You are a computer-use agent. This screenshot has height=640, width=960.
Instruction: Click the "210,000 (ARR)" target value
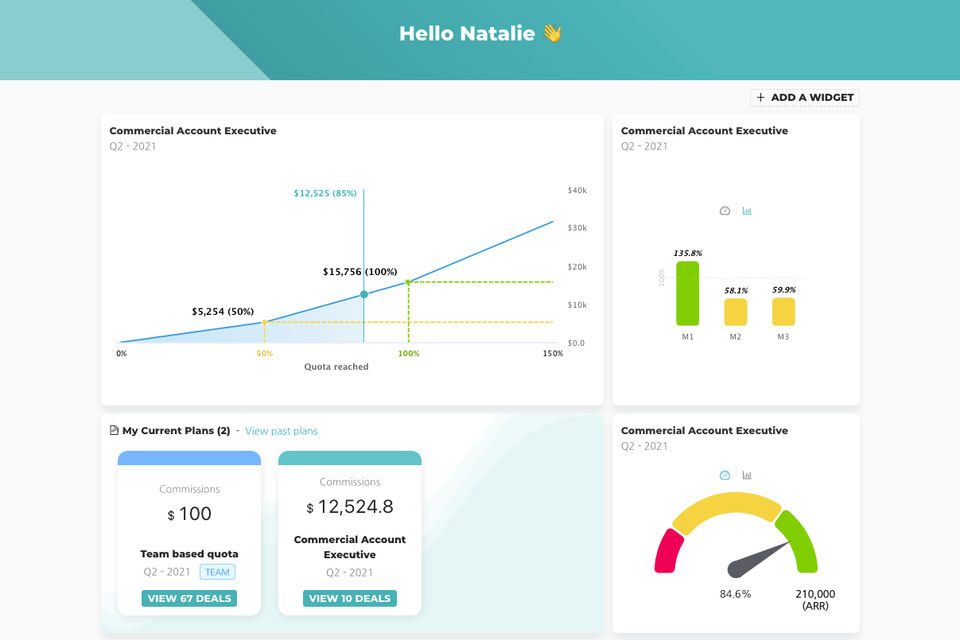pyautogui.click(x=815, y=600)
